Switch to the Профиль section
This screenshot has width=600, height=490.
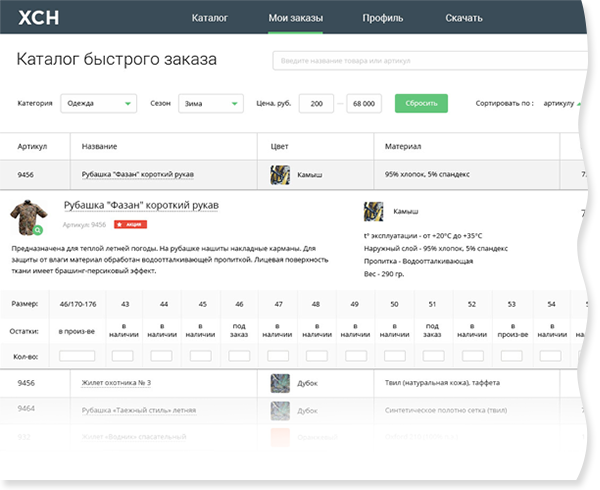pos(383,18)
